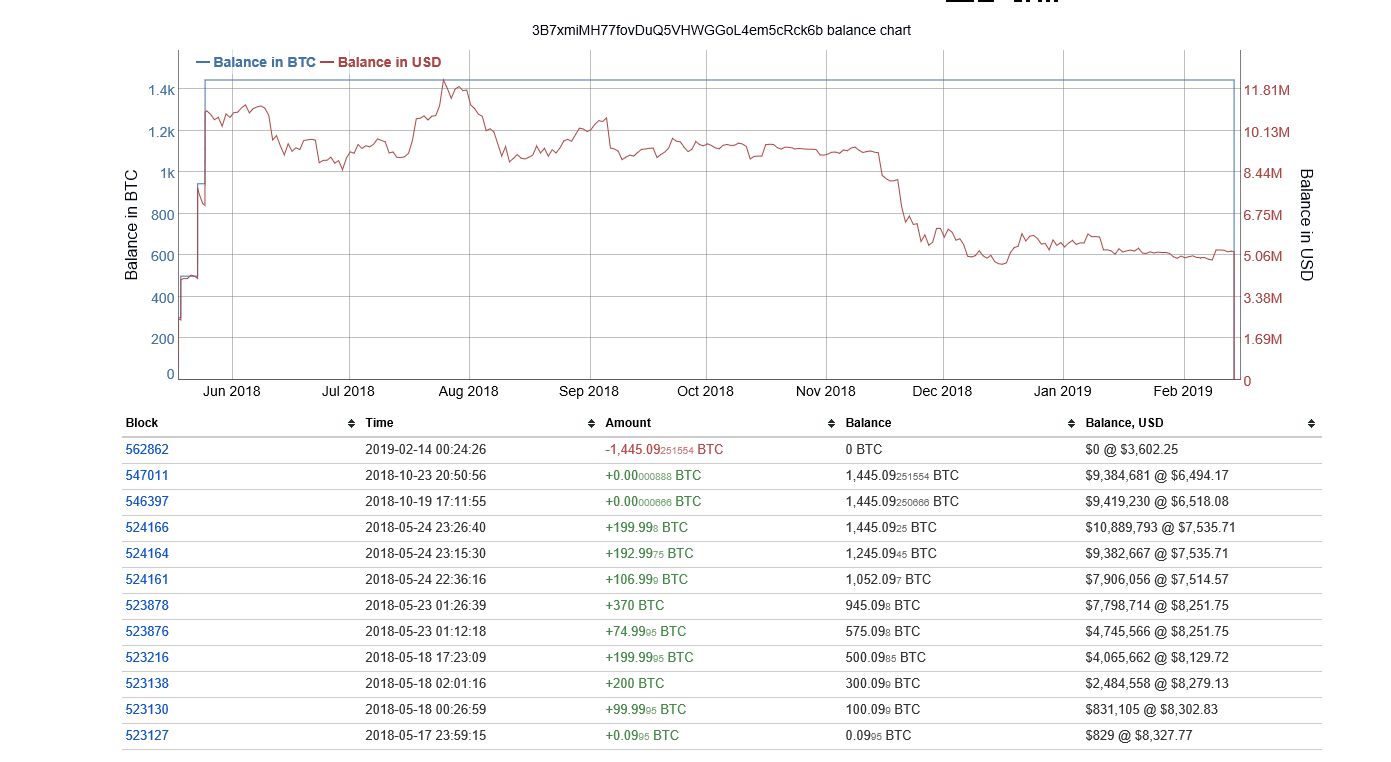1391x762 pixels.
Task: Click the sort arrows in the Block column header
Action: click(x=351, y=424)
